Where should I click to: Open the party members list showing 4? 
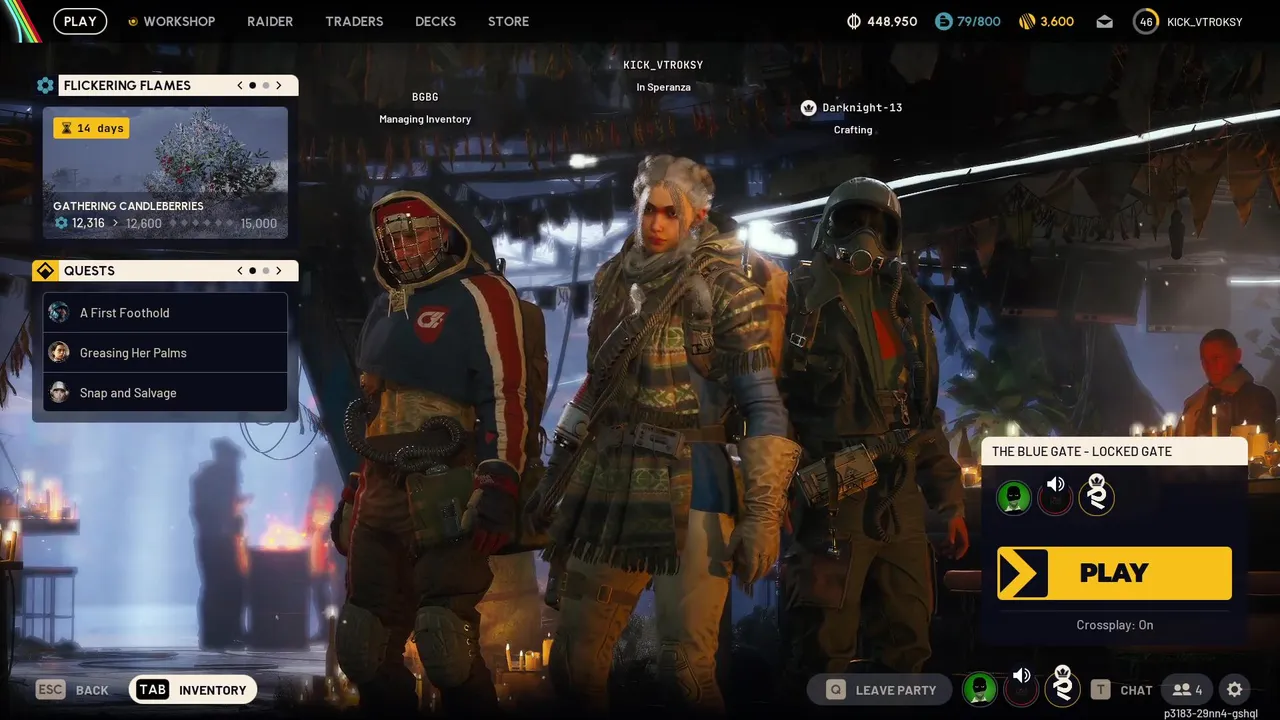coord(1187,689)
